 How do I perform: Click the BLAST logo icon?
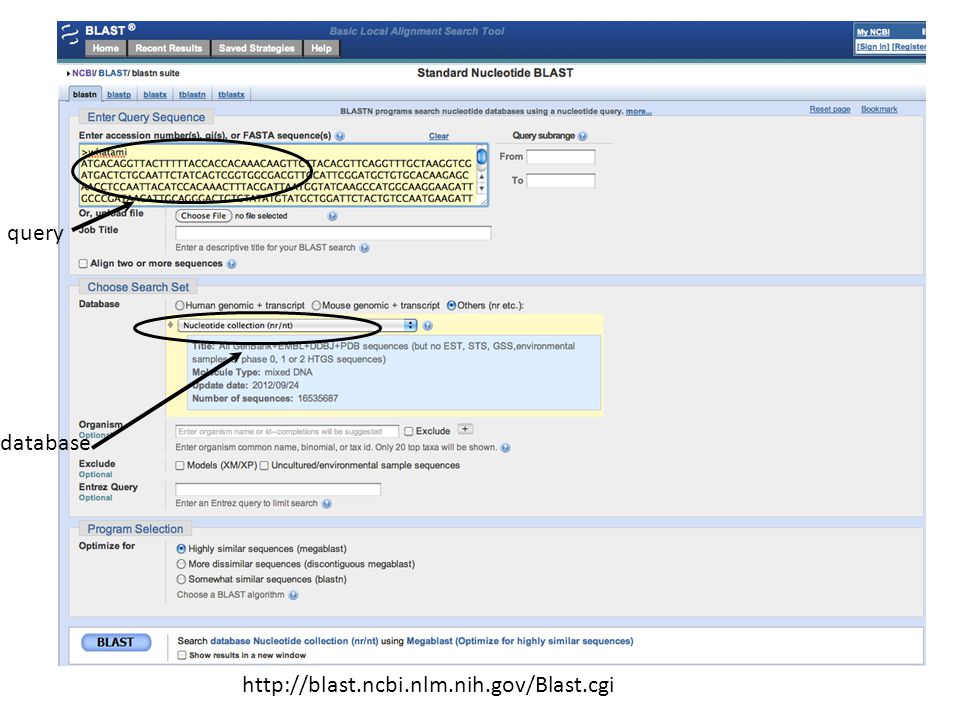click(70, 34)
